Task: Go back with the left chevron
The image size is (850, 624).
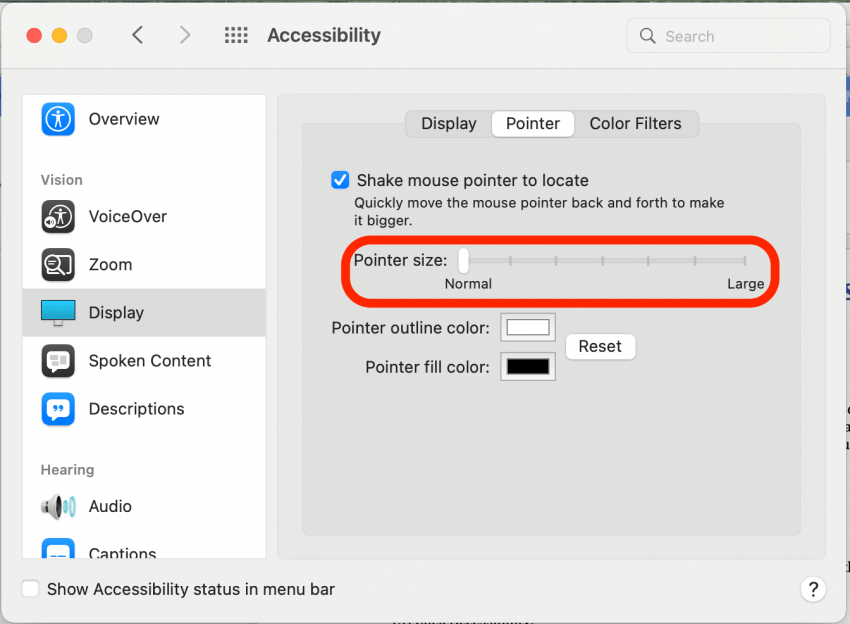Action: click(138, 35)
